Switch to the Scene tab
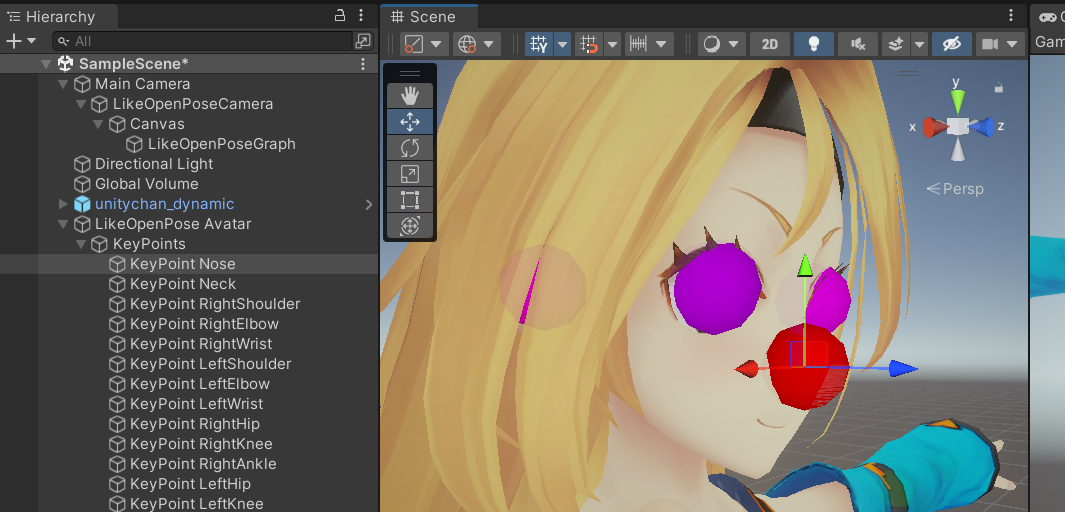The height and width of the screenshot is (512, 1065). tap(429, 16)
